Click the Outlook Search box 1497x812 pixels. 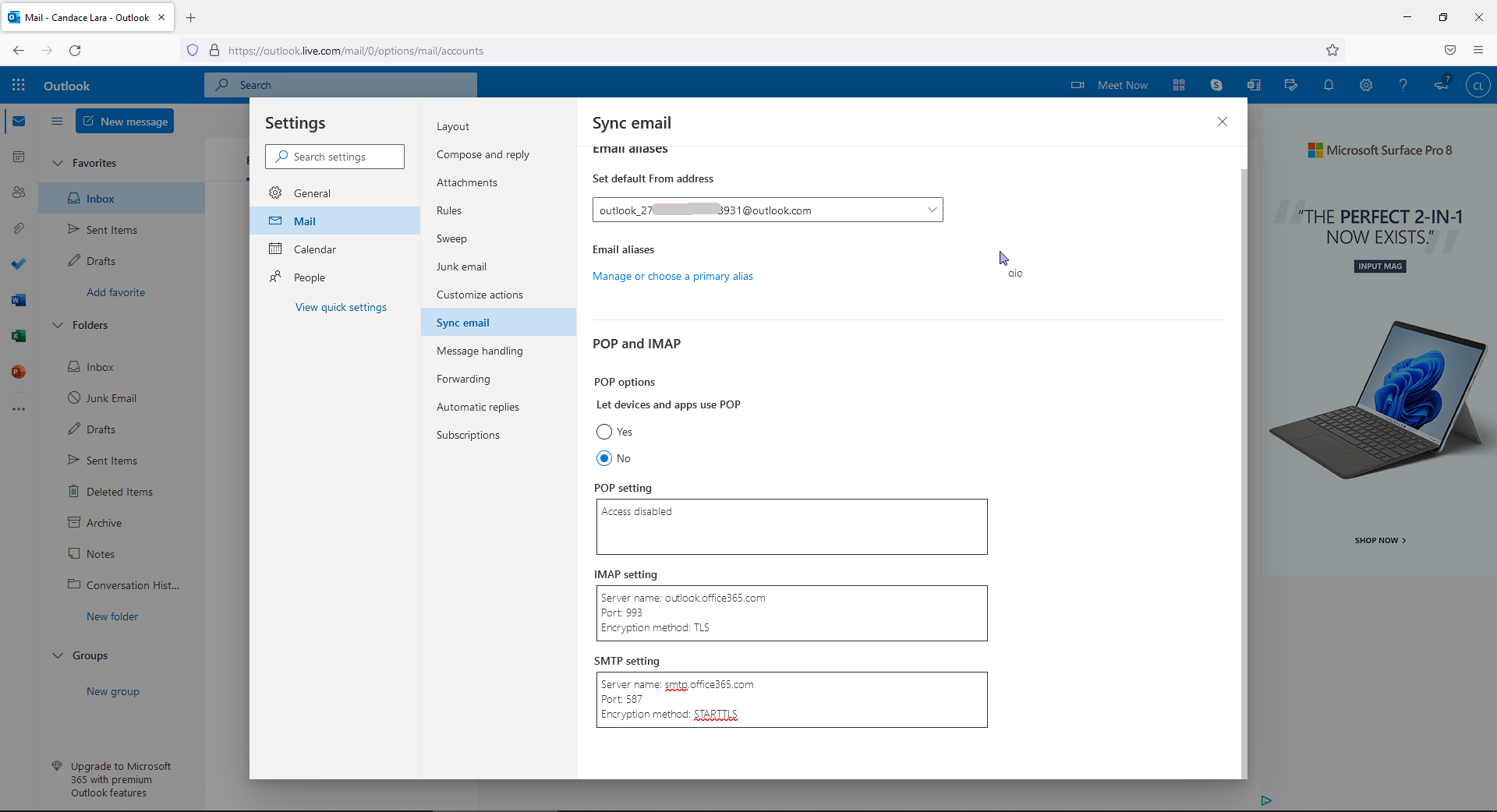point(341,85)
